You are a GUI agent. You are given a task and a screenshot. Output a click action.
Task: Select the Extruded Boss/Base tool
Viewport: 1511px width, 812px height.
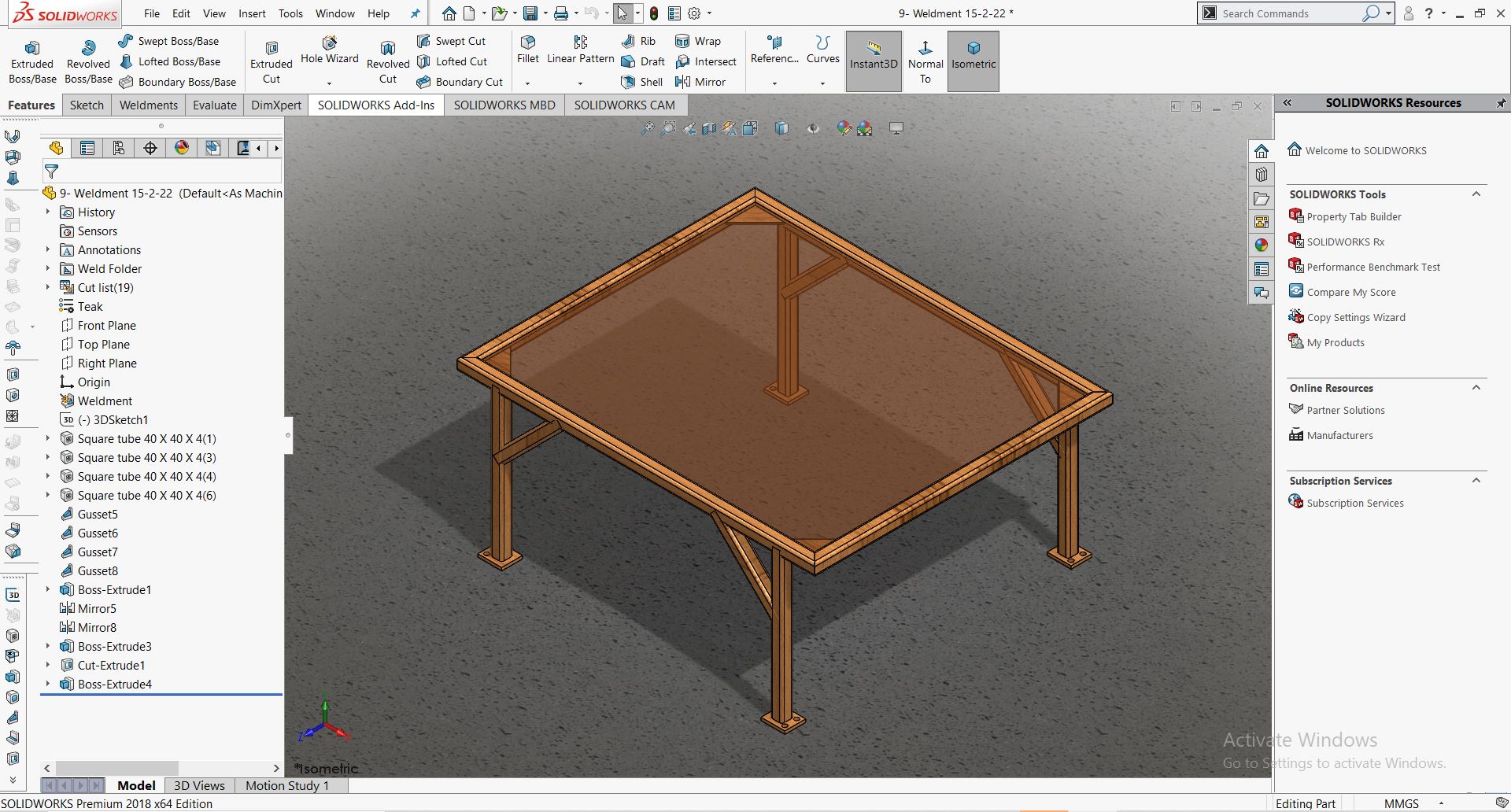click(32, 62)
